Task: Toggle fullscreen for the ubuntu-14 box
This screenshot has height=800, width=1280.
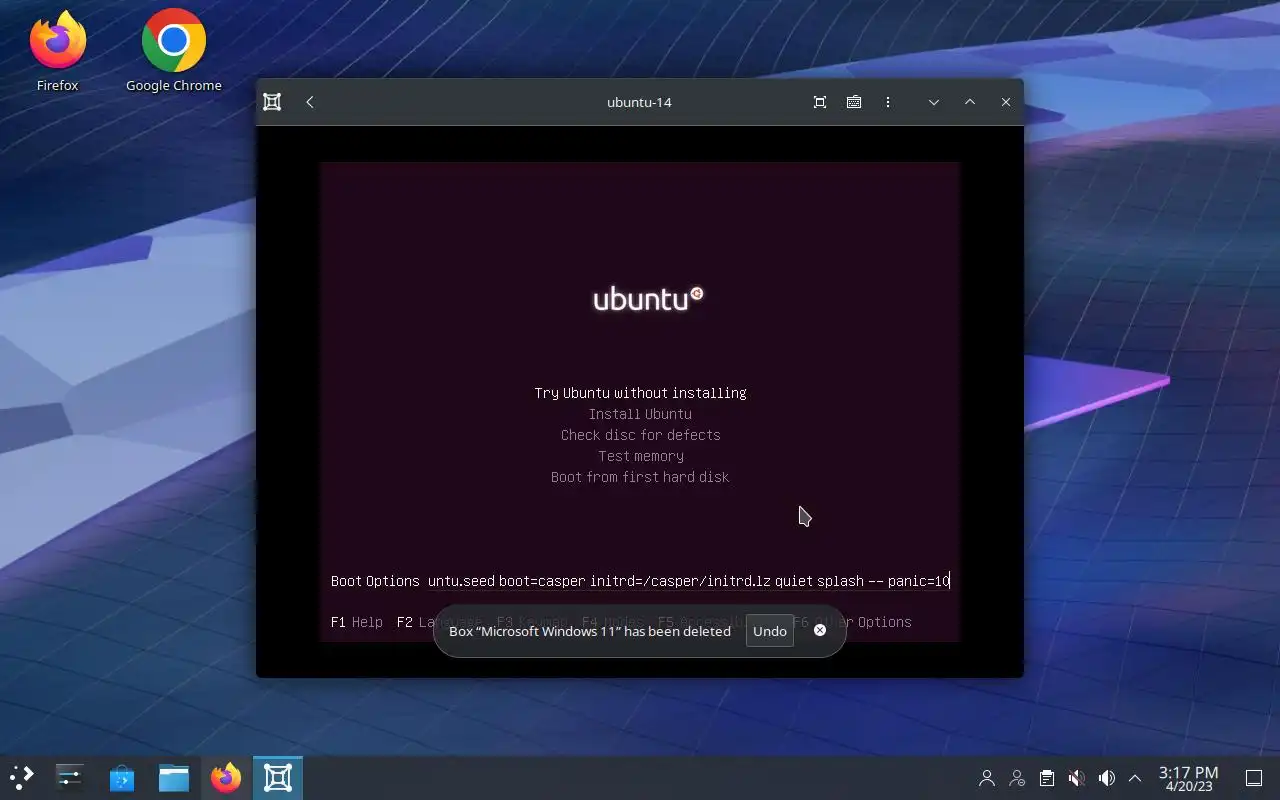Action: (820, 102)
